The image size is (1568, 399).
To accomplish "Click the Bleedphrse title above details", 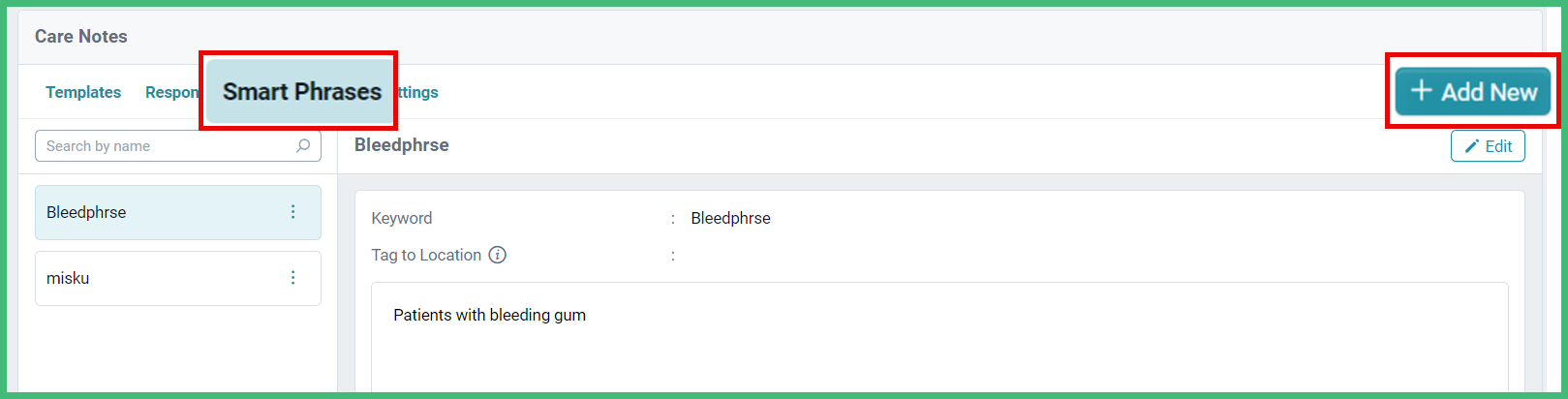I will click(x=402, y=145).
